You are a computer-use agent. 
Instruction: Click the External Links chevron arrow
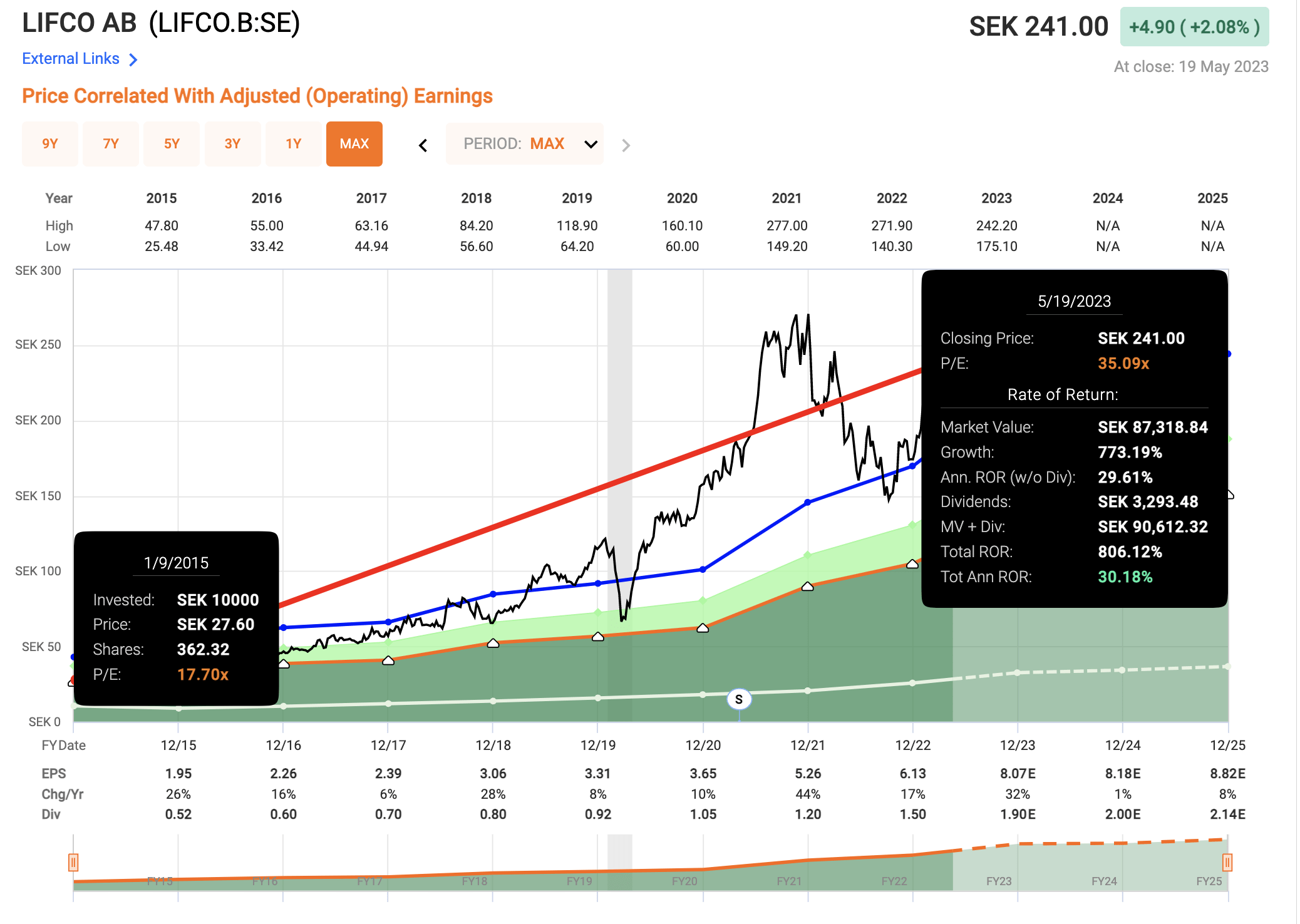pos(133,58)
